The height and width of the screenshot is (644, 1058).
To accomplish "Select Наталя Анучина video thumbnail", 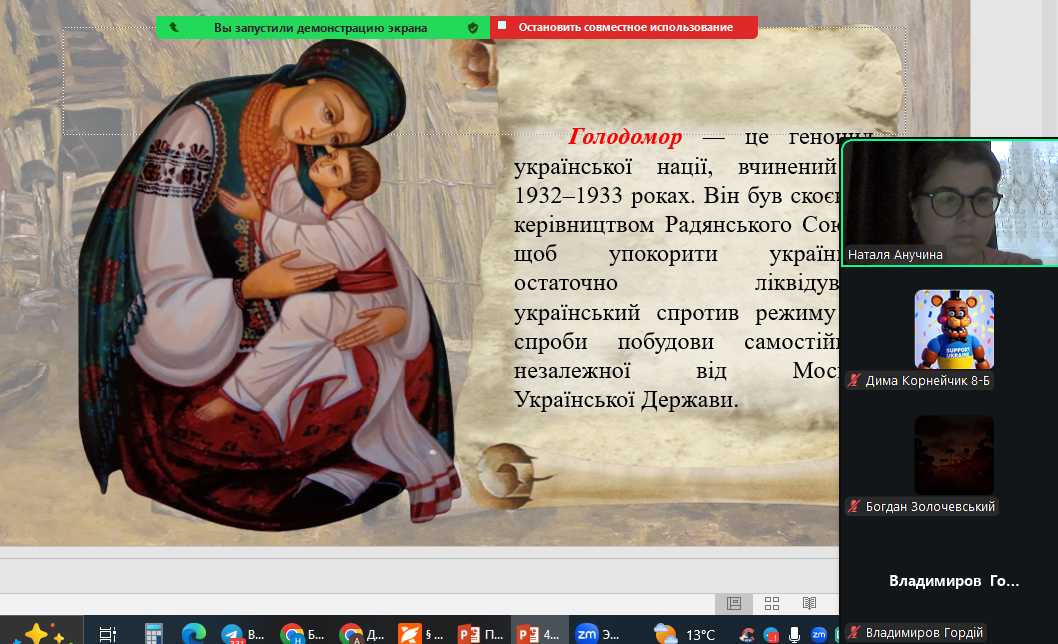I will [x=949, y=202].
